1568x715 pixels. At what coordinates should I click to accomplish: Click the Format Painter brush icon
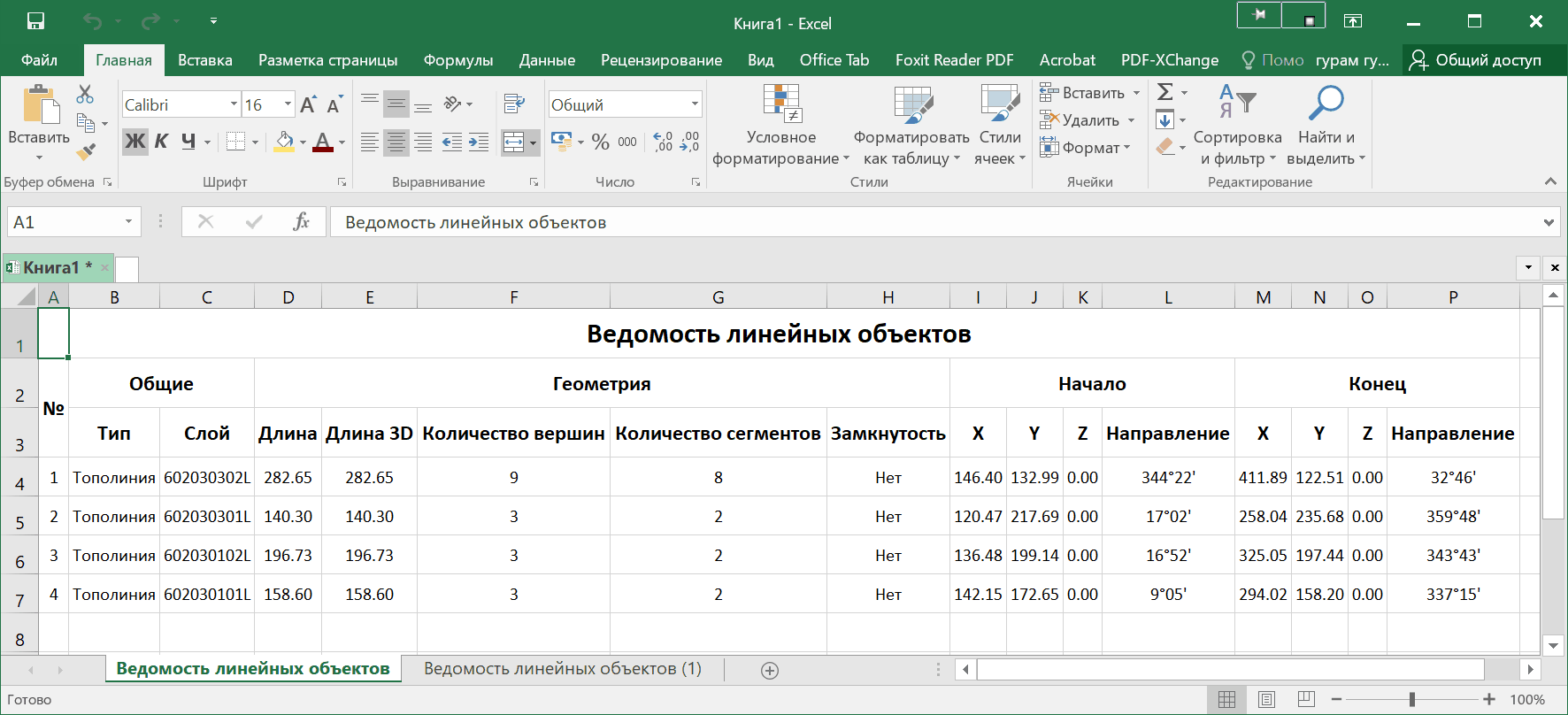85,152
